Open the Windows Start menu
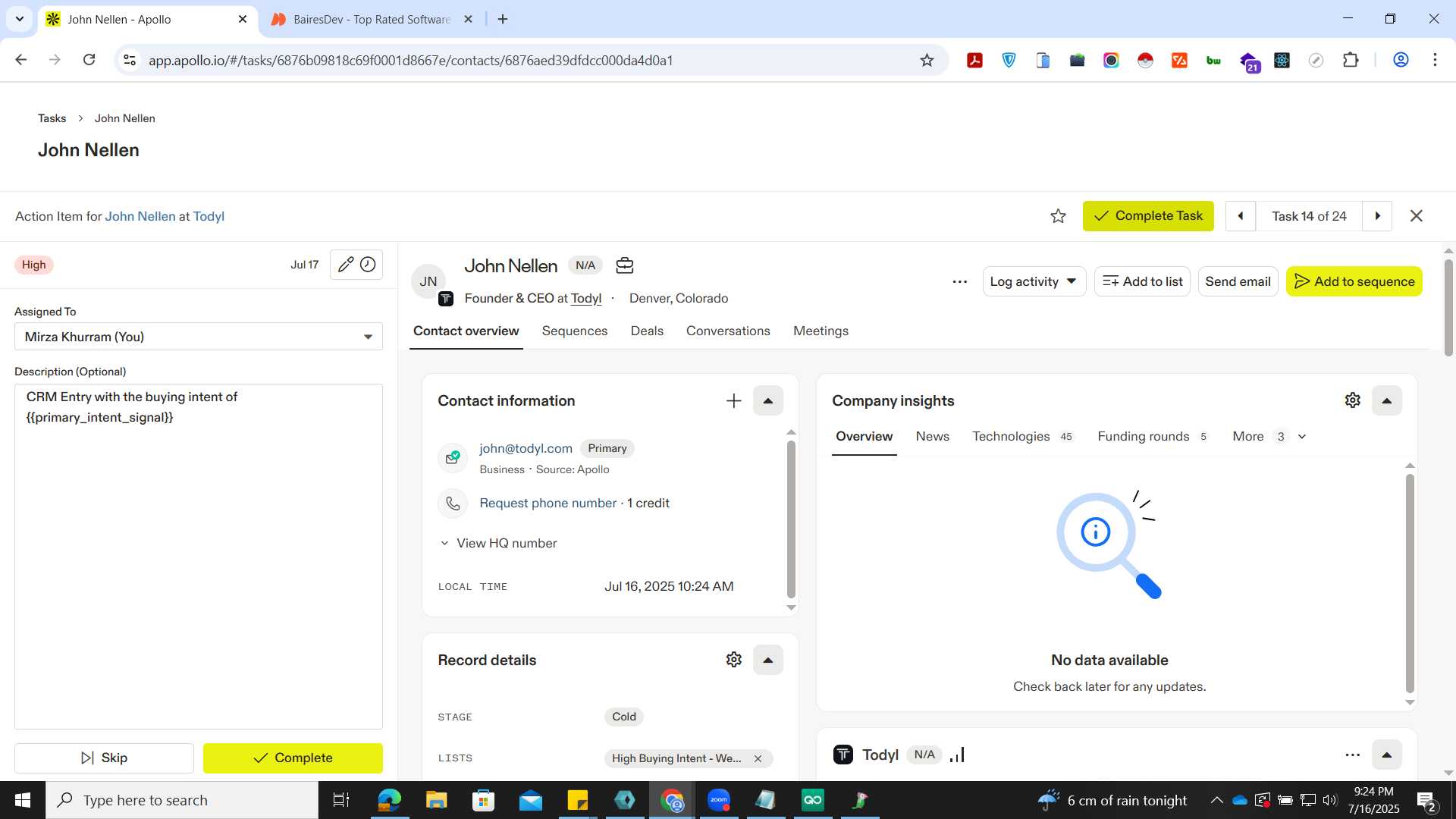Screen dimensions: 1456x819 coord(22,800)
